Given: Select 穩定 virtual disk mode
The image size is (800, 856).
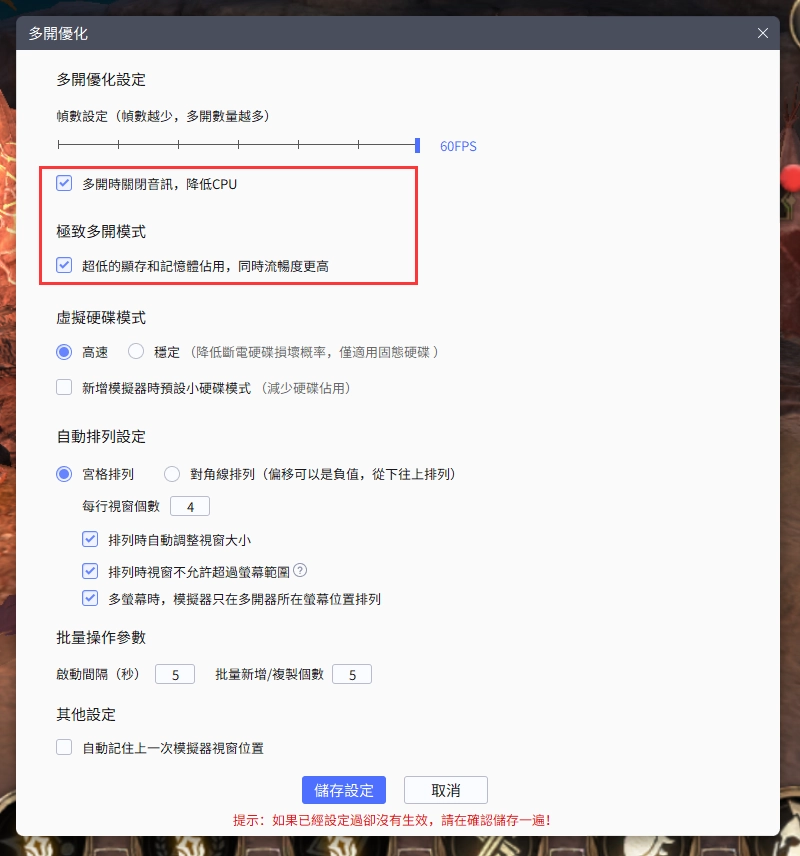Looking at the screenshot, I should tap(136, 352).
